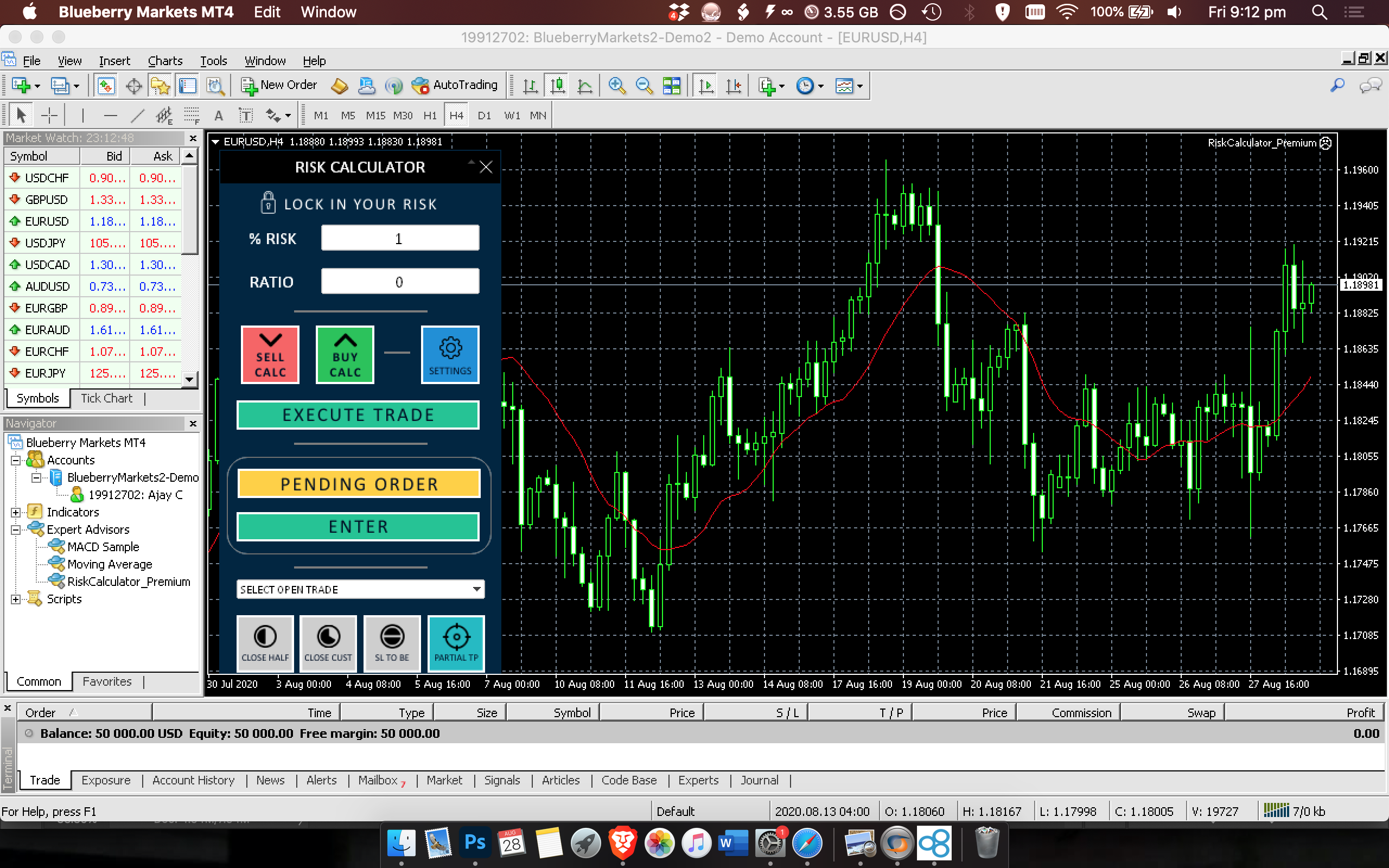Expand the Indicators tree node
Screen dimensions: 1389x868
coord(16,512)
